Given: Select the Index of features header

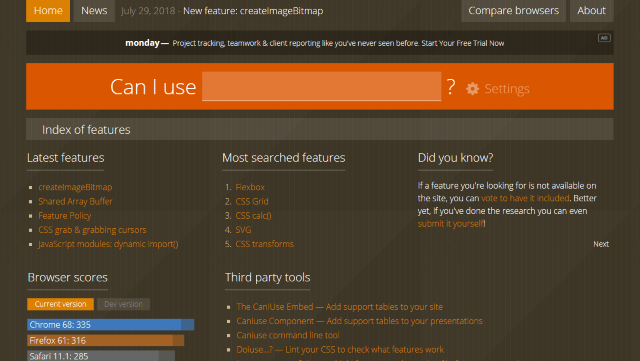Looking at the screenshot, I should coord(320,129).
